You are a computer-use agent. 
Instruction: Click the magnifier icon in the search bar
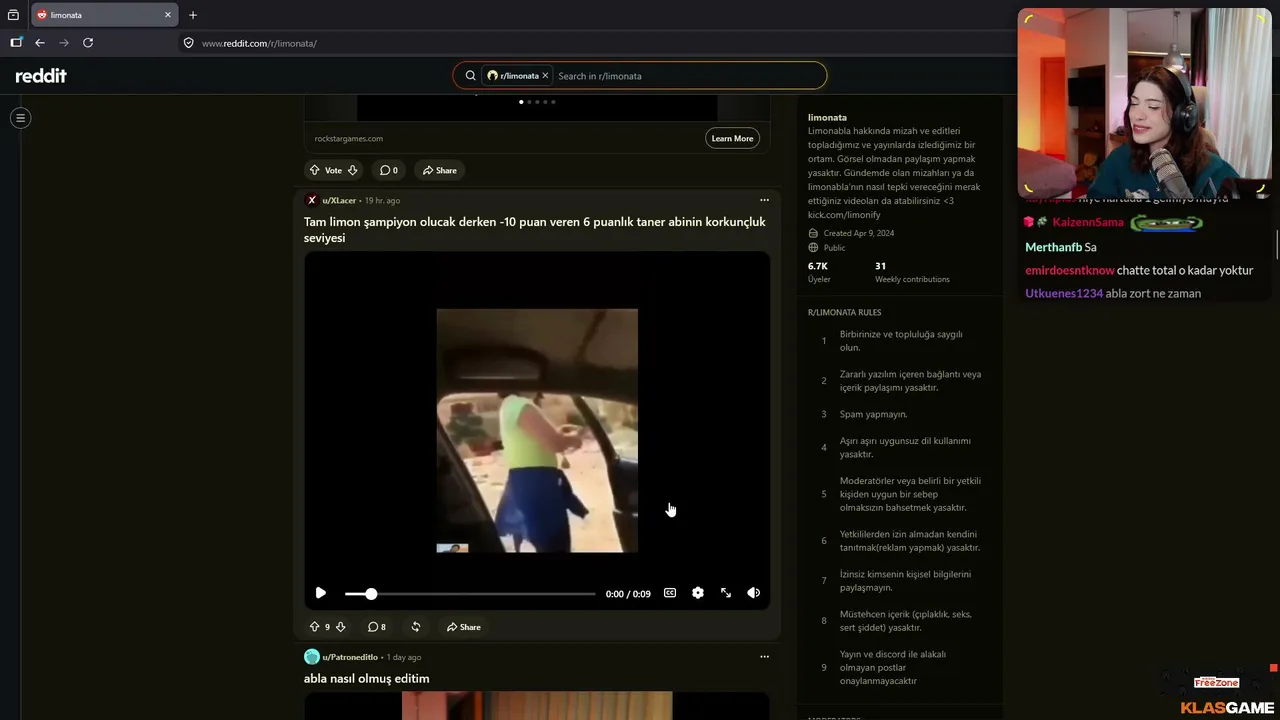[x=470, y=76]
